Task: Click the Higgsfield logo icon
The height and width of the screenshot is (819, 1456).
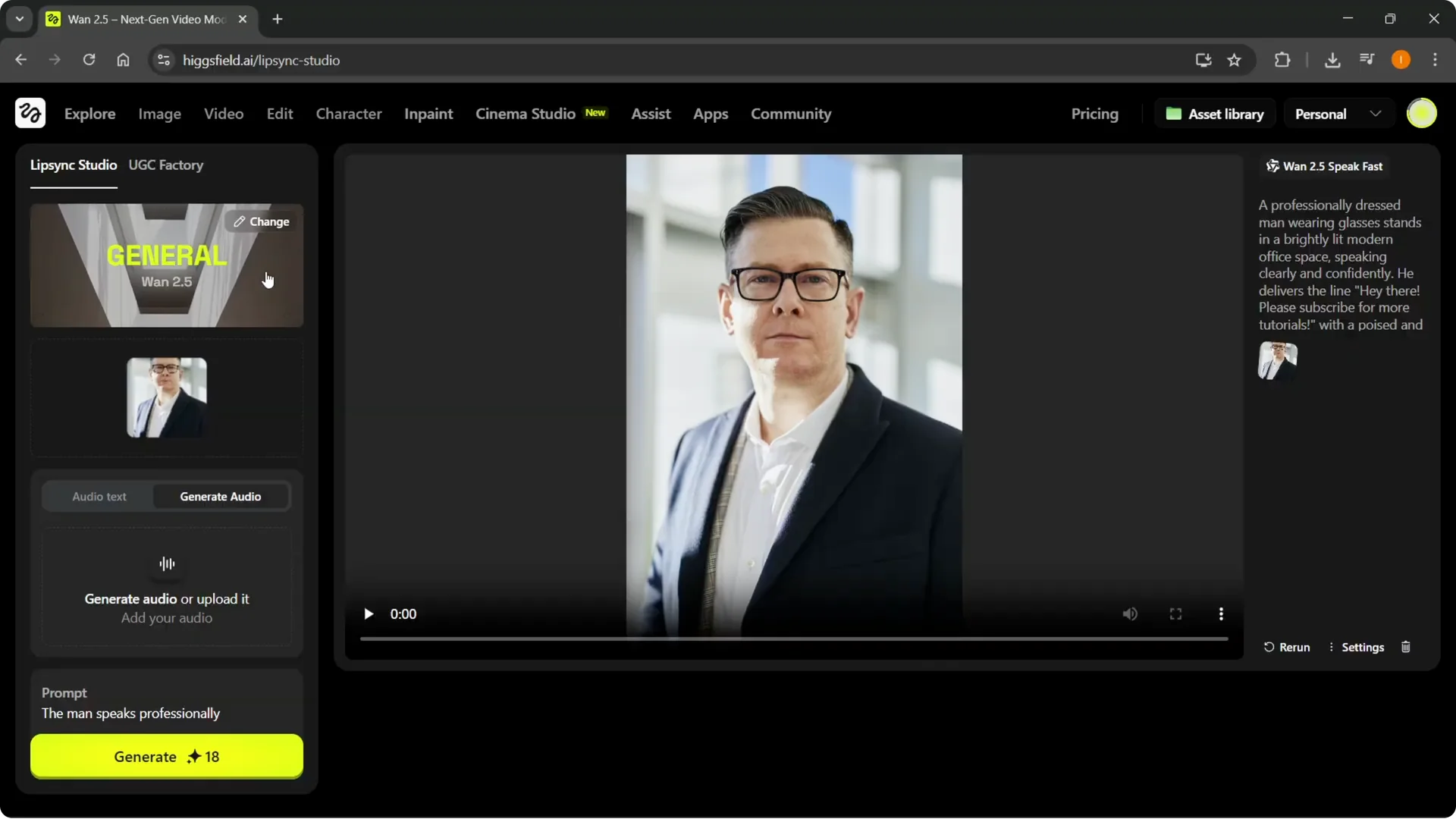Action: (x=30, y=113)
